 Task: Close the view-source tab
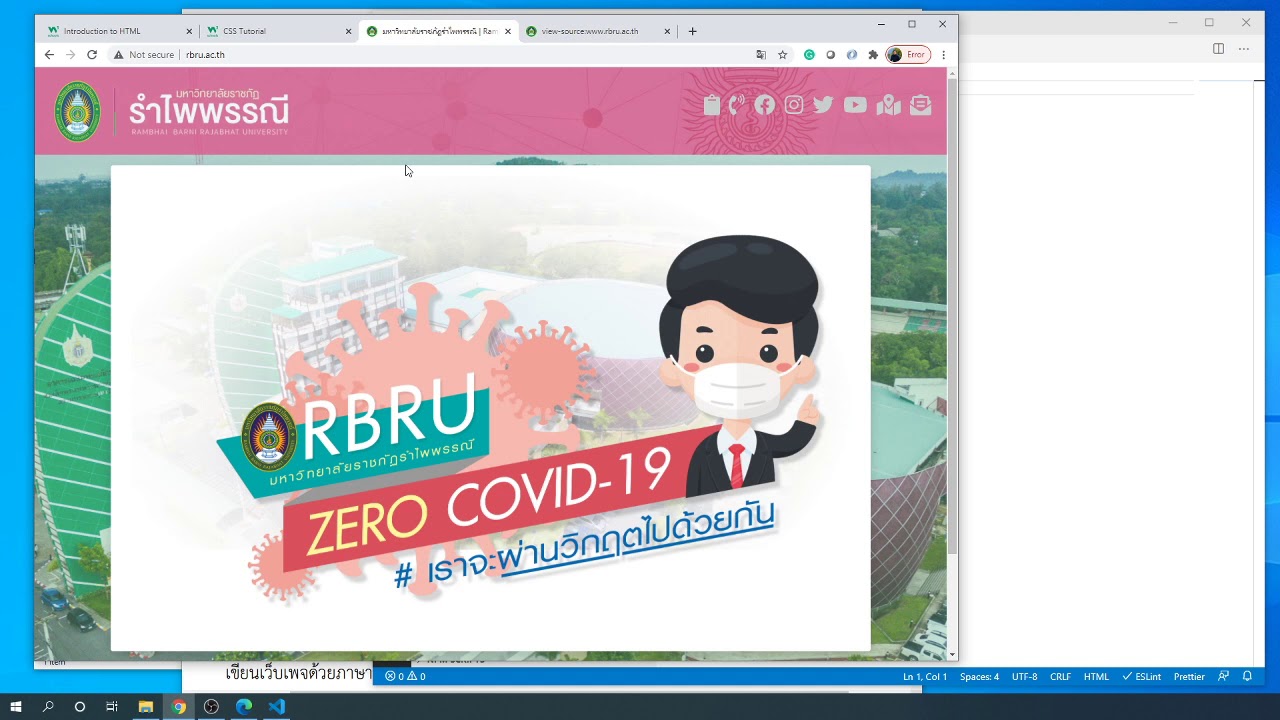coord(668,31)
